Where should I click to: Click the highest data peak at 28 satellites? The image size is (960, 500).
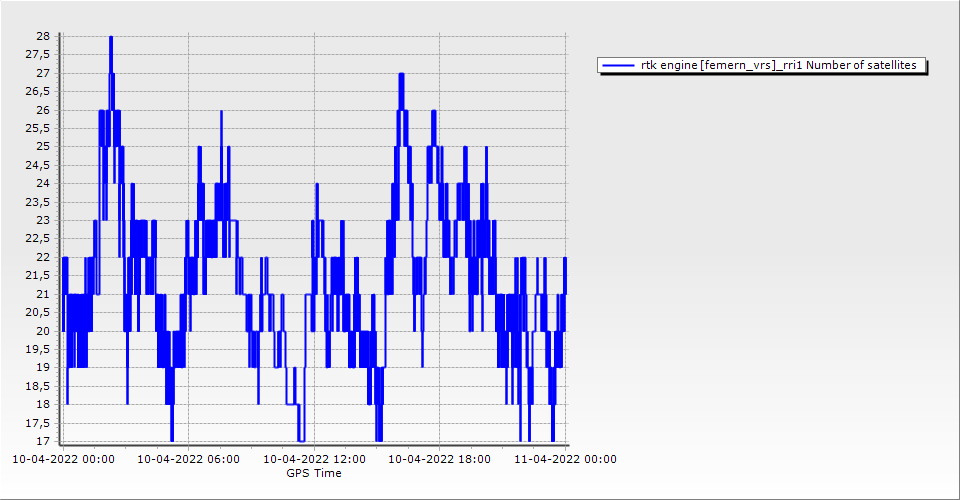pyautogui.click(x=111, y=38)
